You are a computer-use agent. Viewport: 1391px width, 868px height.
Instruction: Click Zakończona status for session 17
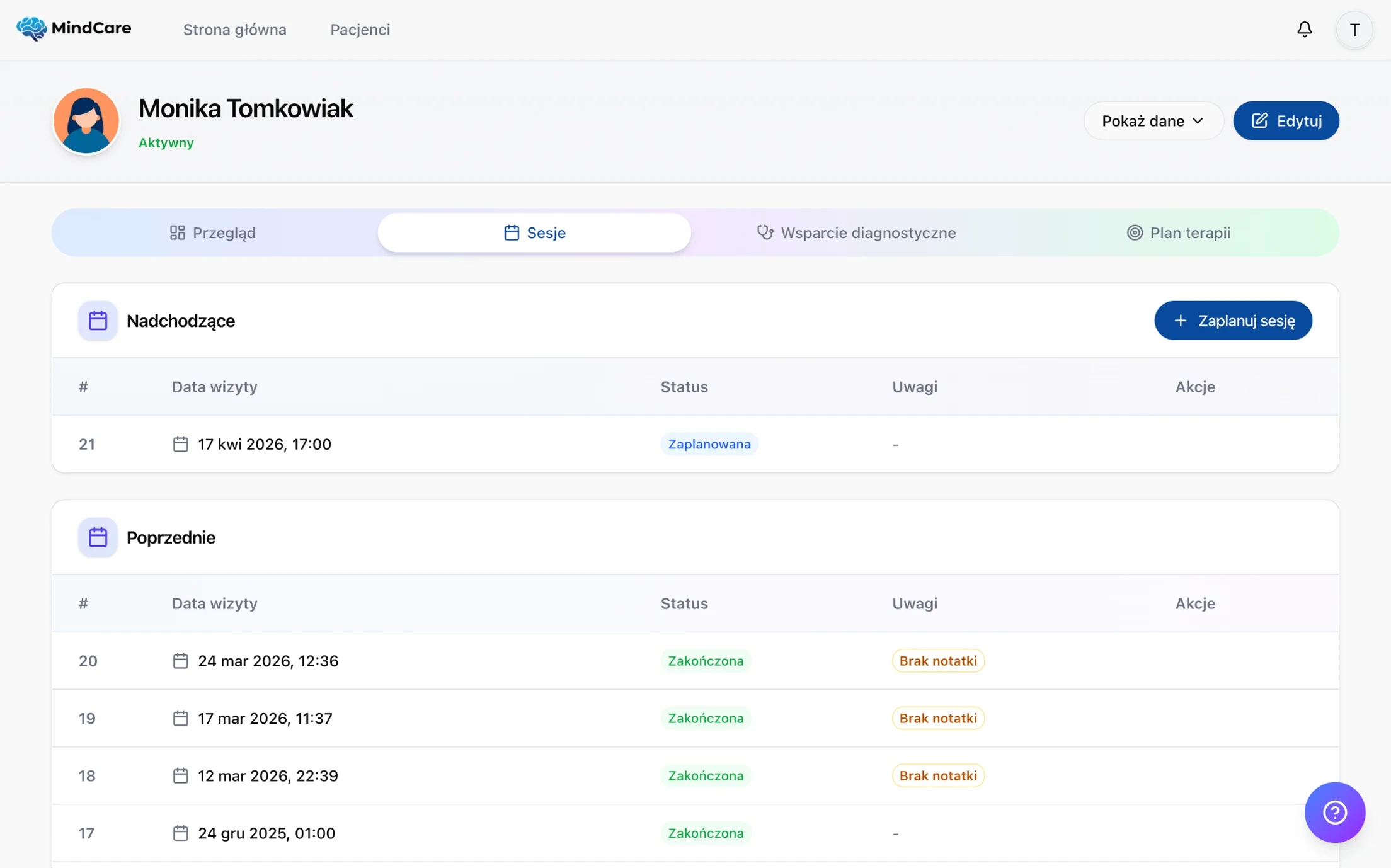click(x=706, y=833)
